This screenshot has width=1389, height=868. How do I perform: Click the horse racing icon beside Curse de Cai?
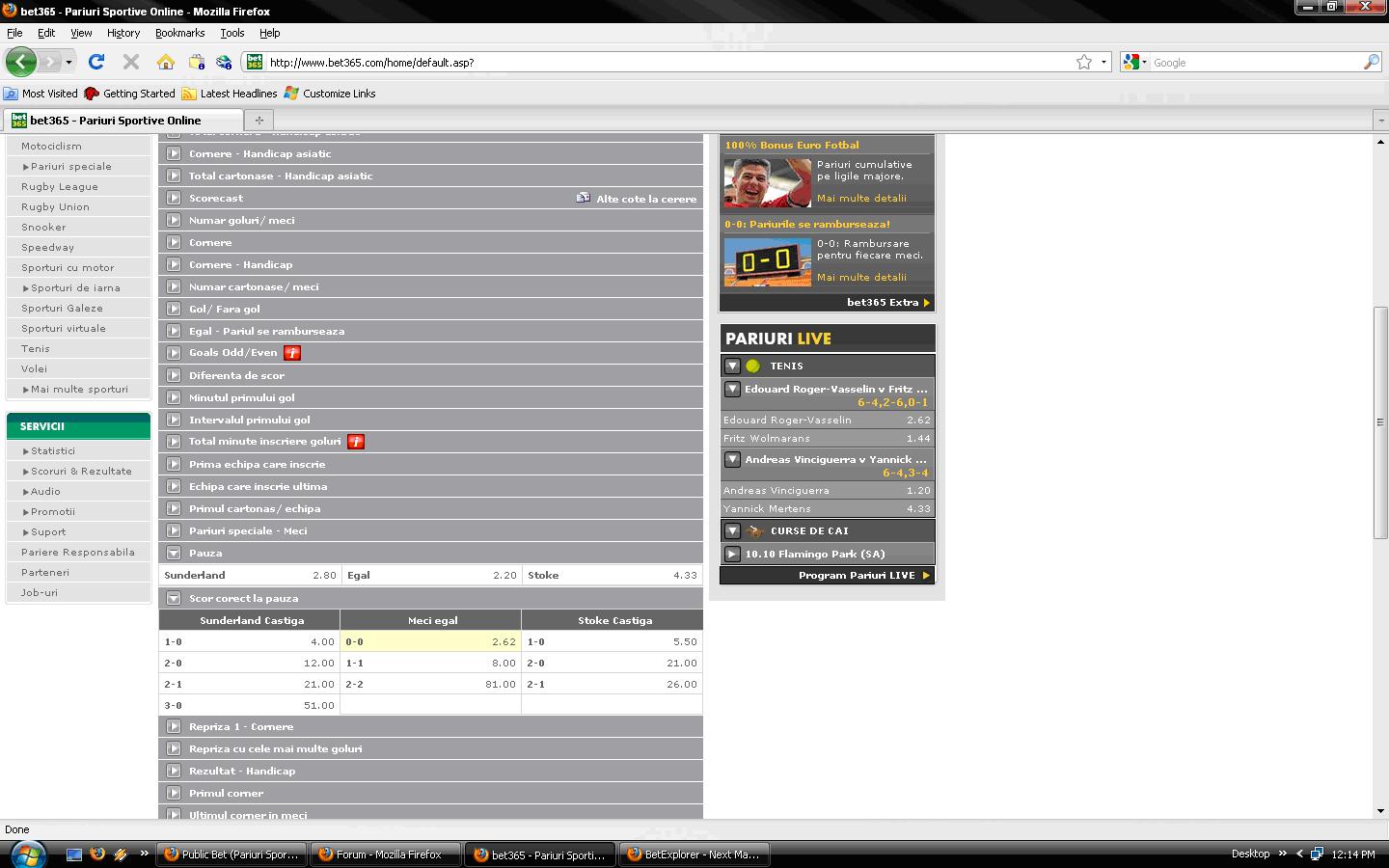tap(754, 531)
